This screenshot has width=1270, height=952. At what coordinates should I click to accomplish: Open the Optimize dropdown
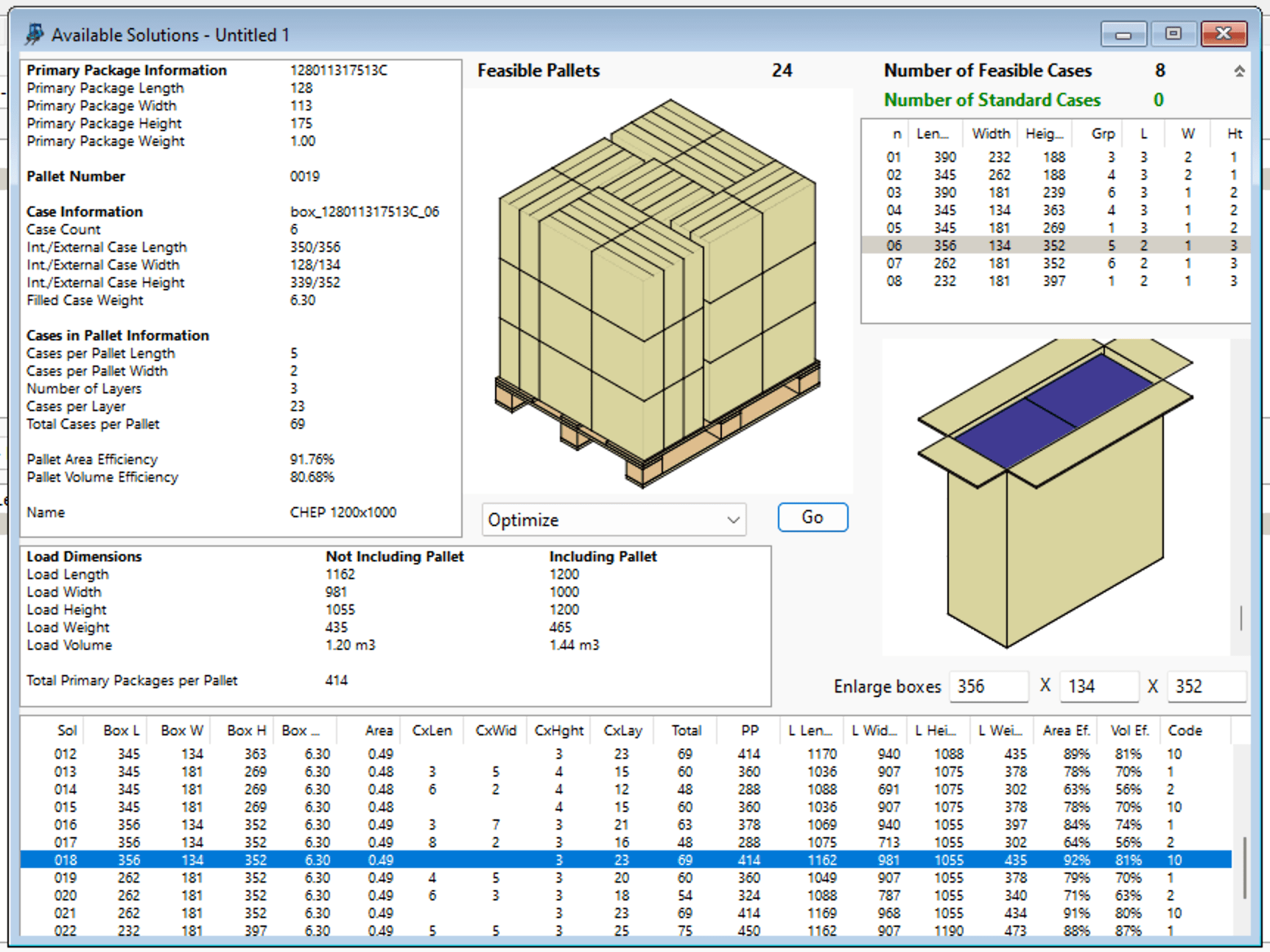(x=613, y=519)
